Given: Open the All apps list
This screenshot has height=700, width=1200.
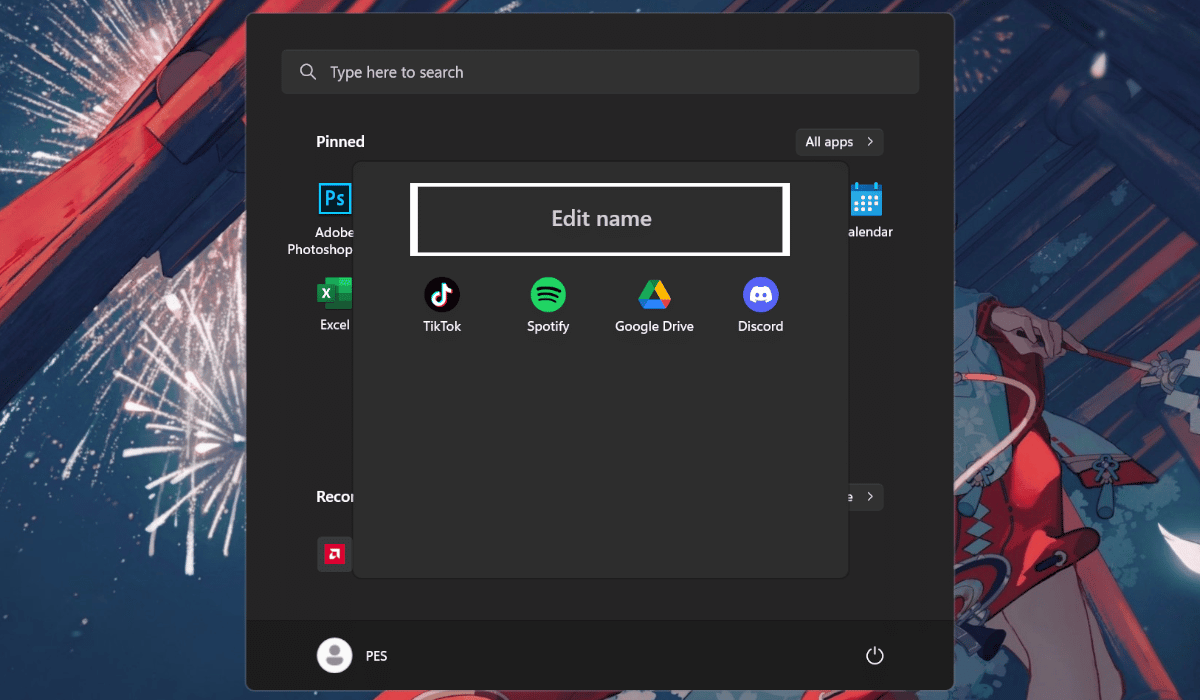Looking at the screenshot, I should pyautogui.click(x=829, y=142).
